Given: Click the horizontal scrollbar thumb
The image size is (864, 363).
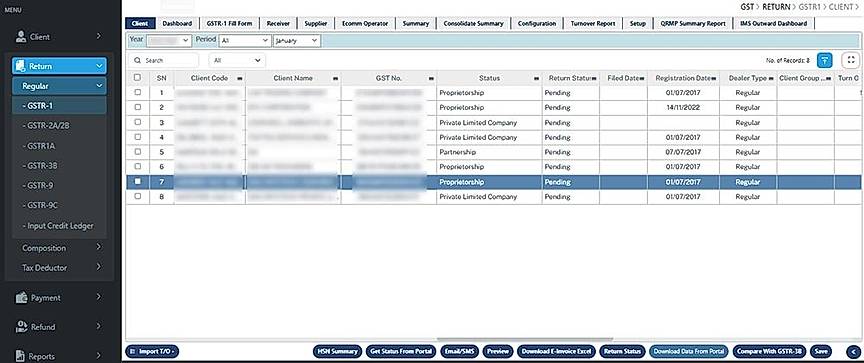Looking at the screenshot, I should [x=525, y=340].
